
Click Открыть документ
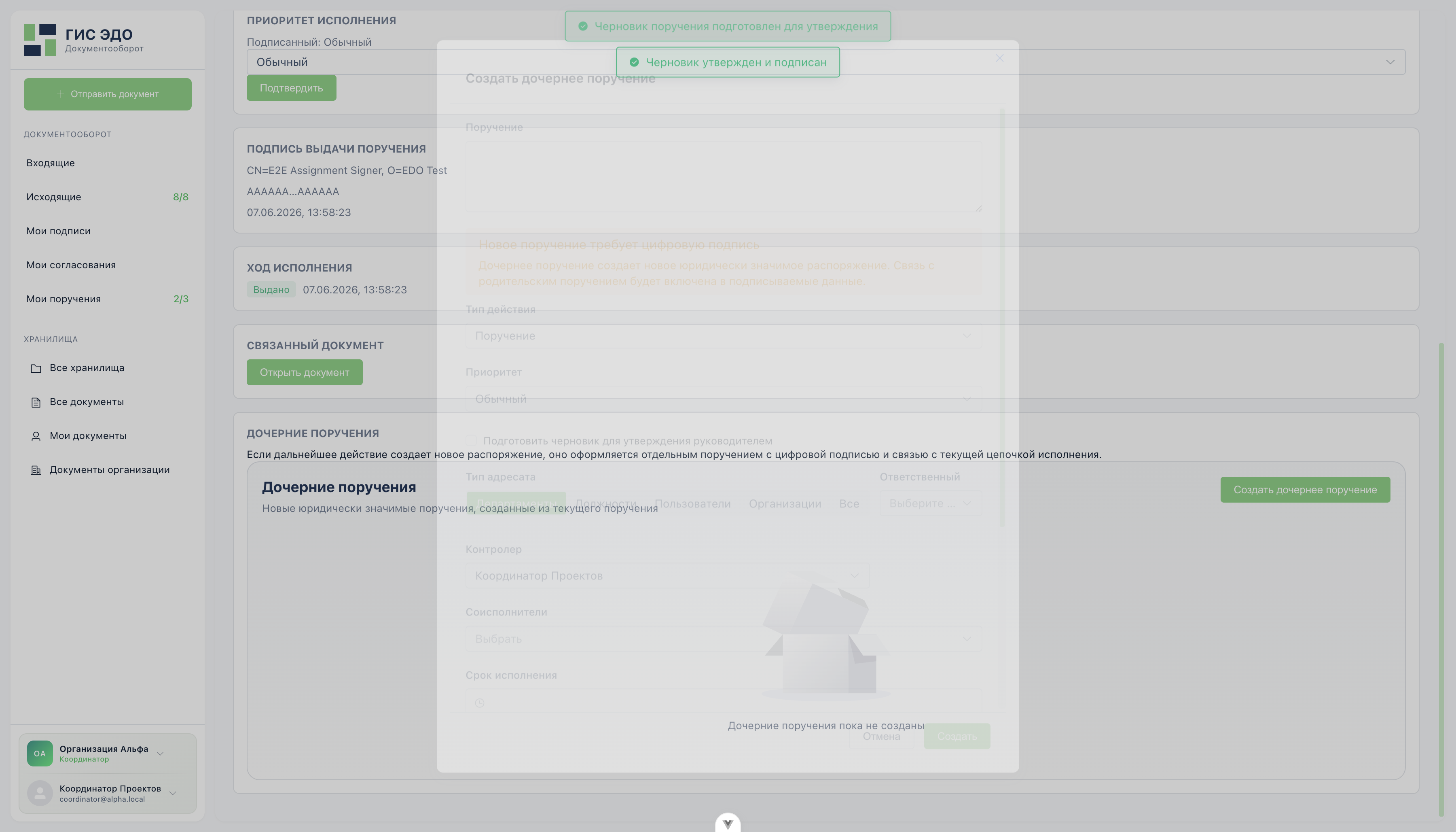coord(304,373)
